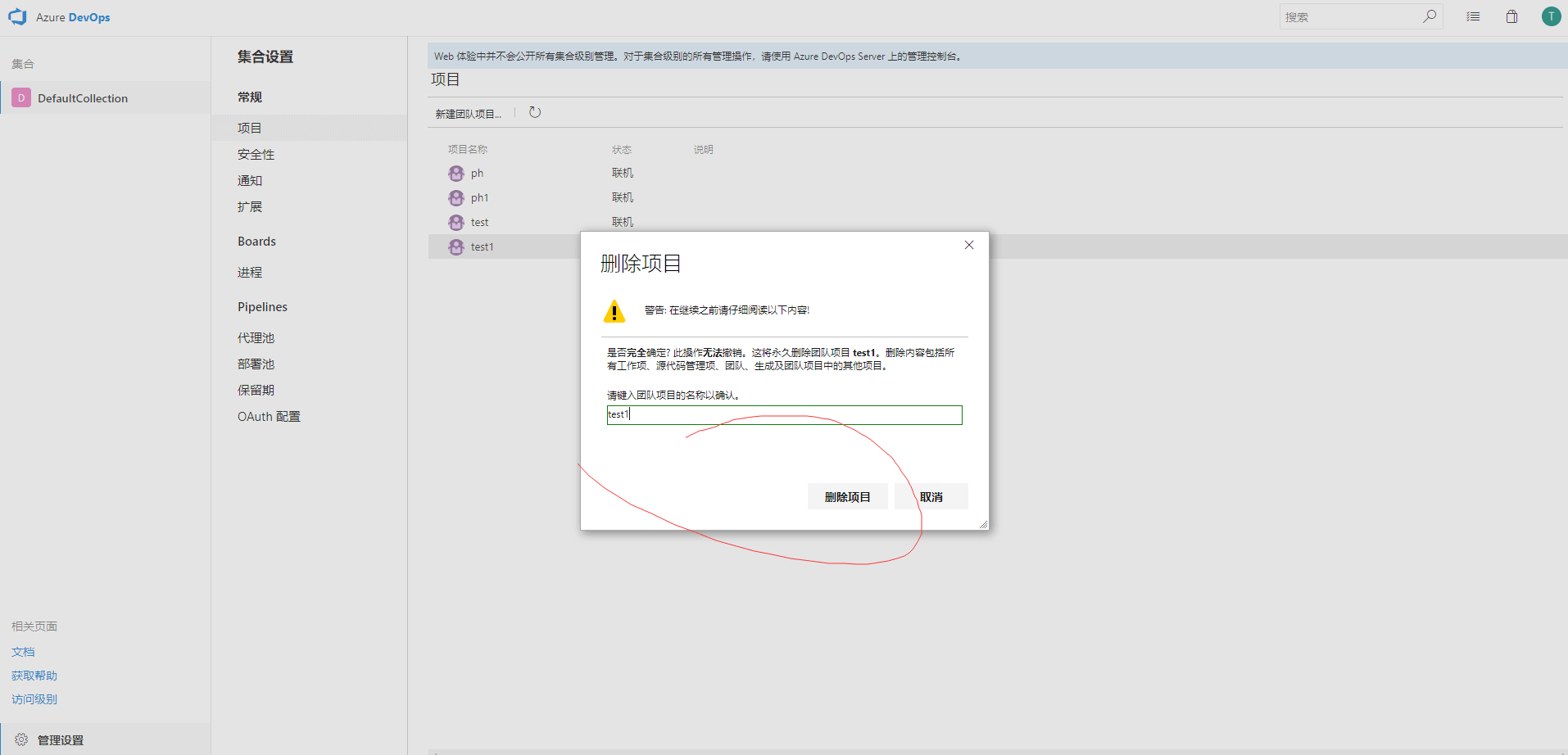
Task: Cancel deletion with 取消 button
Action: point(931,497)
